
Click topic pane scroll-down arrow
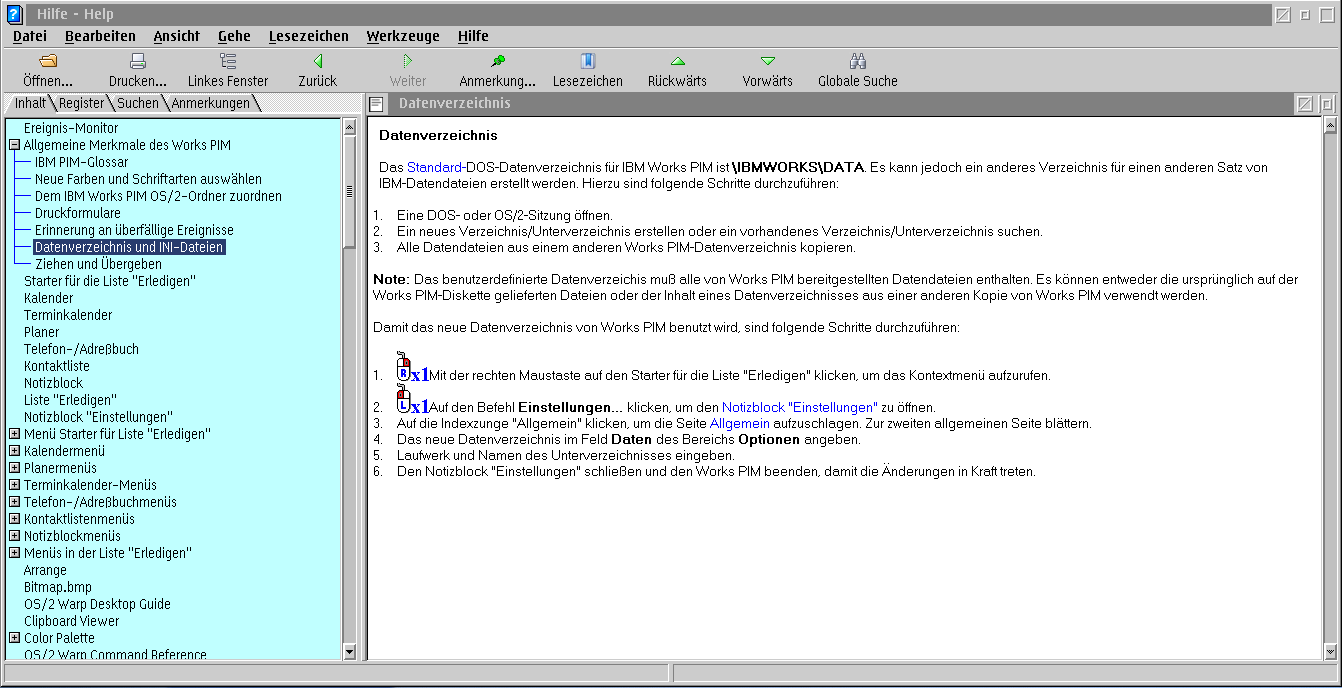(x=1329, y=652)
